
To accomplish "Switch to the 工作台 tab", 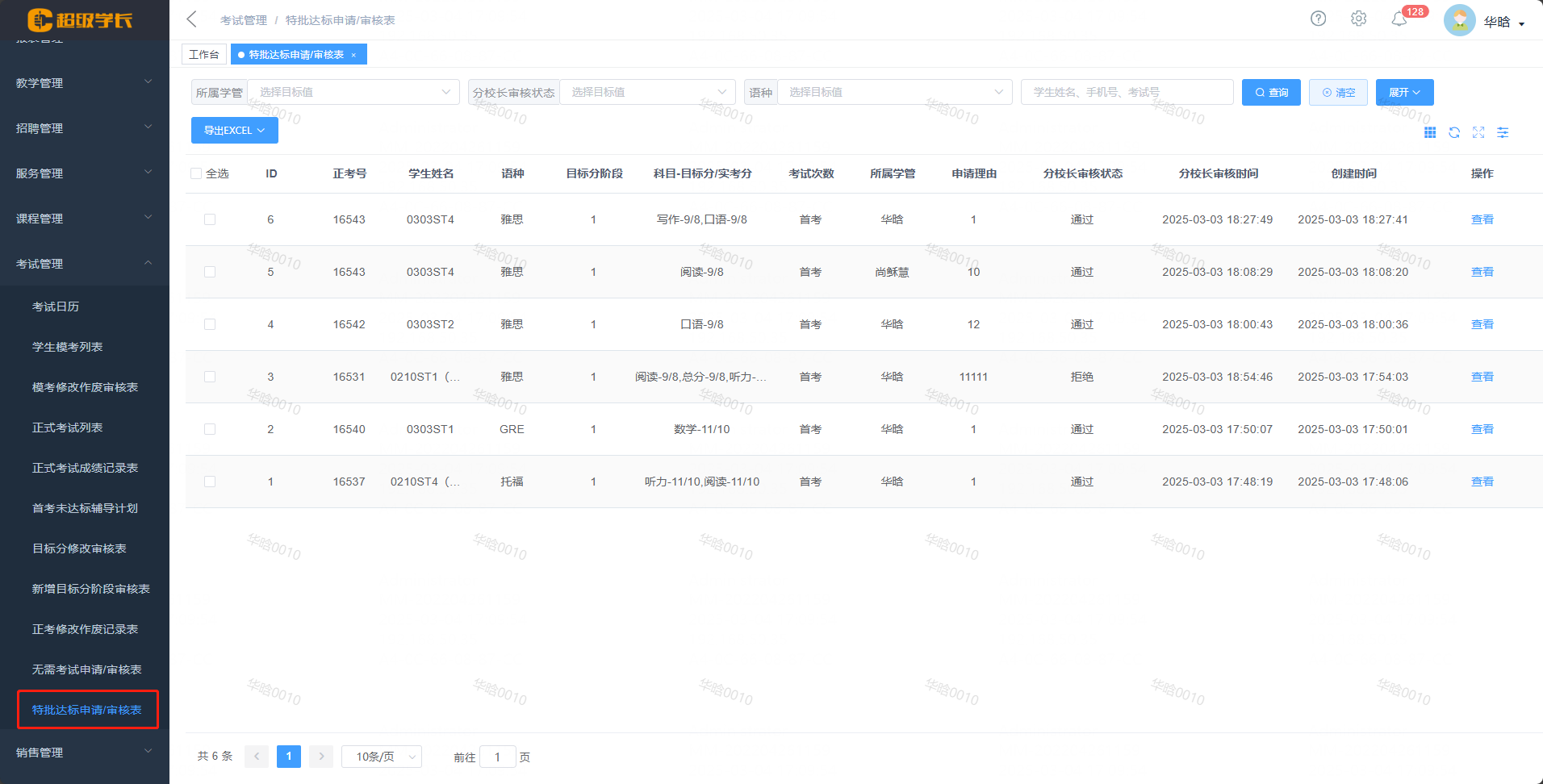I will (204, 54).
